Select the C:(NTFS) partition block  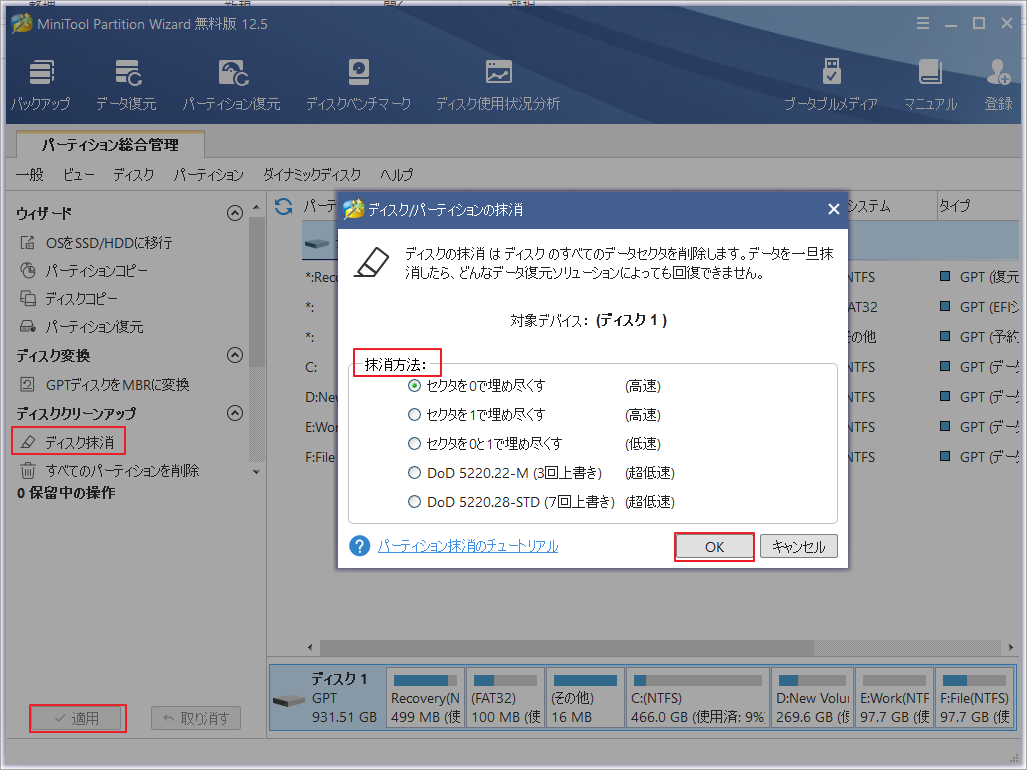(x=697, y=697)
